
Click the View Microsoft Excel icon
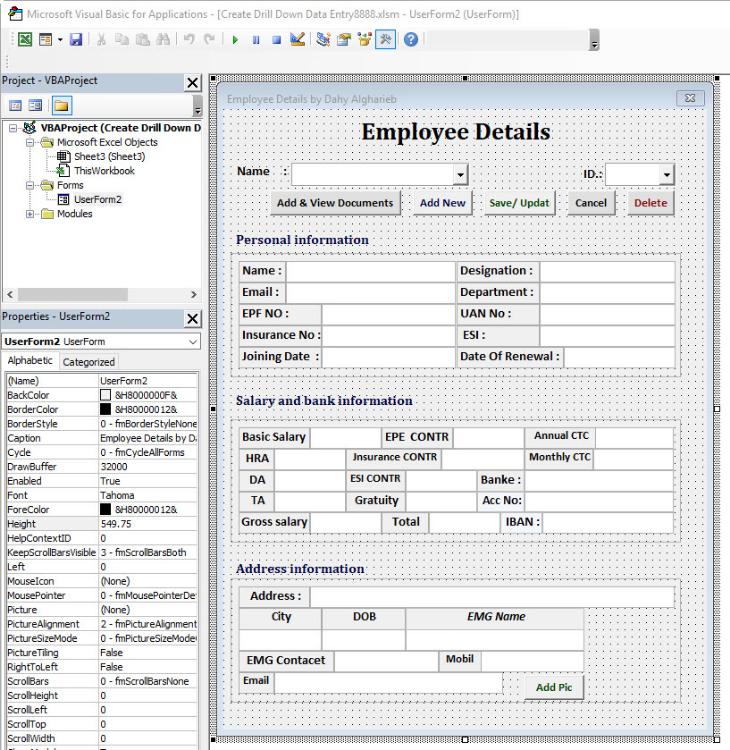click(x=24, y=39)
